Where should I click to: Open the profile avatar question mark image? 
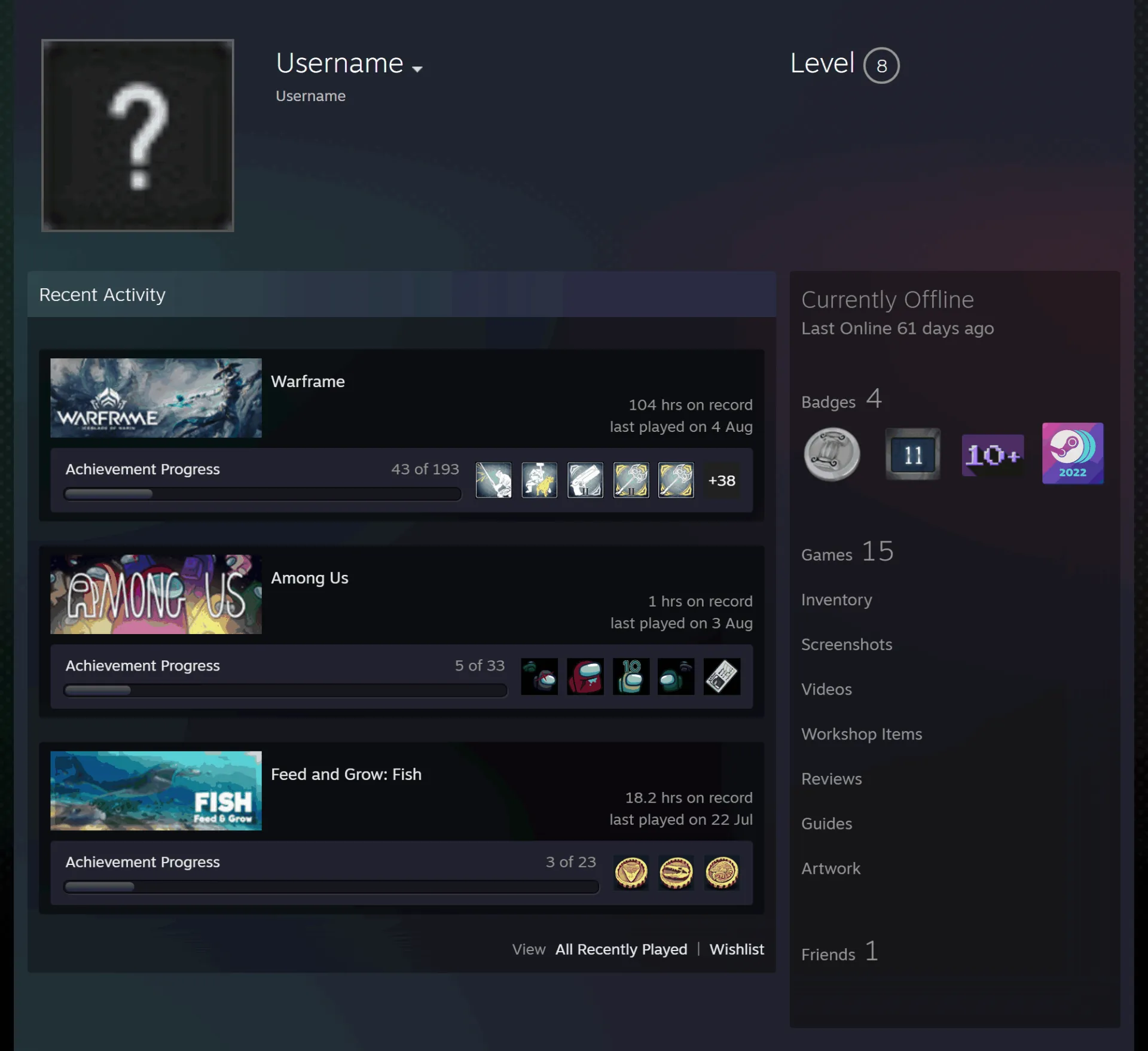[x=138, y=135]
